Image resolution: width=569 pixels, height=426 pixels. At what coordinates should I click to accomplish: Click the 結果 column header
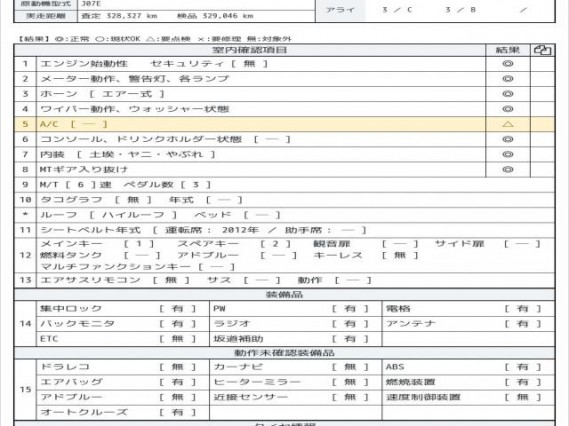click(x=508, y=50)
